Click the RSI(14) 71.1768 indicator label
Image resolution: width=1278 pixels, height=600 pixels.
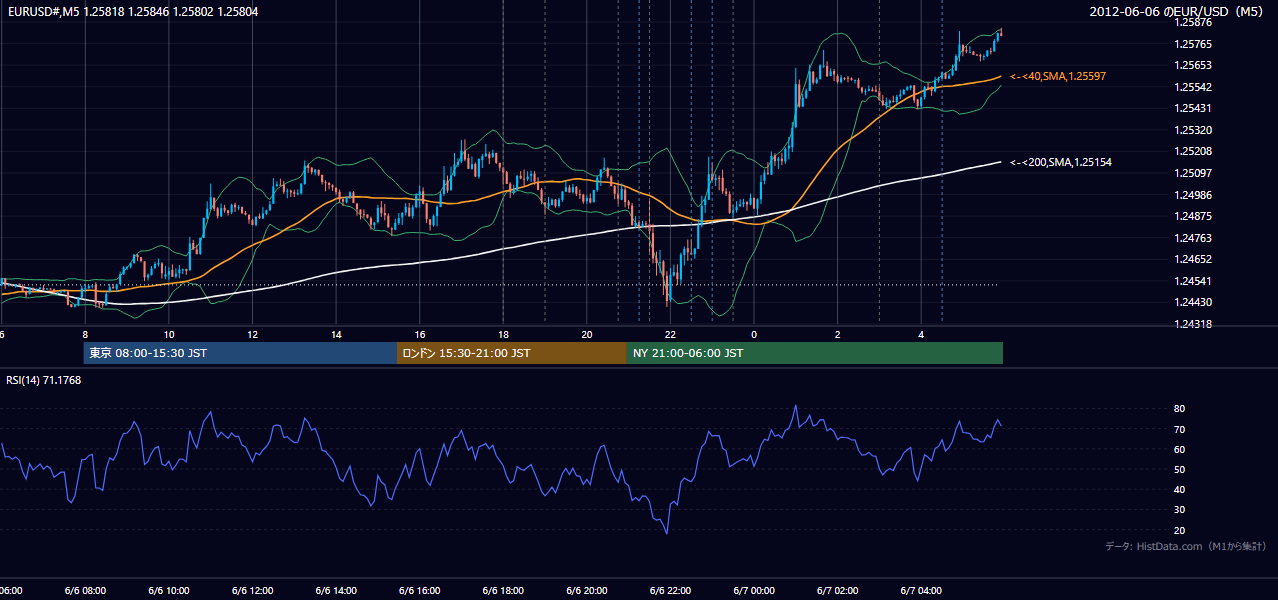pos(44,380)
